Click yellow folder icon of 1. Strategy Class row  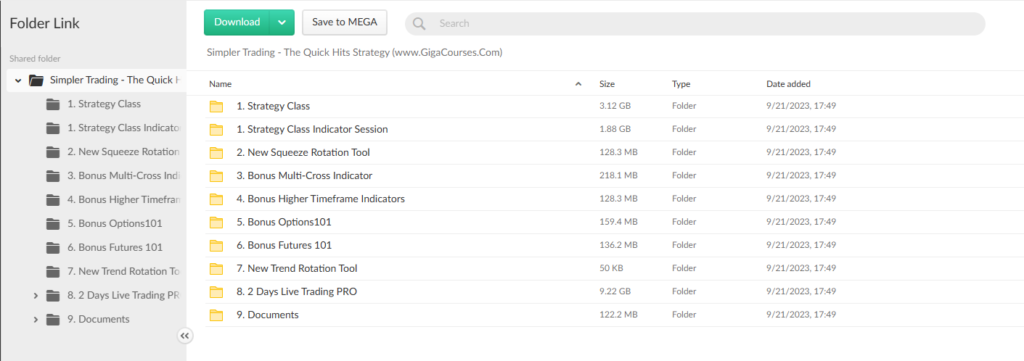click(x=216, y=106)
